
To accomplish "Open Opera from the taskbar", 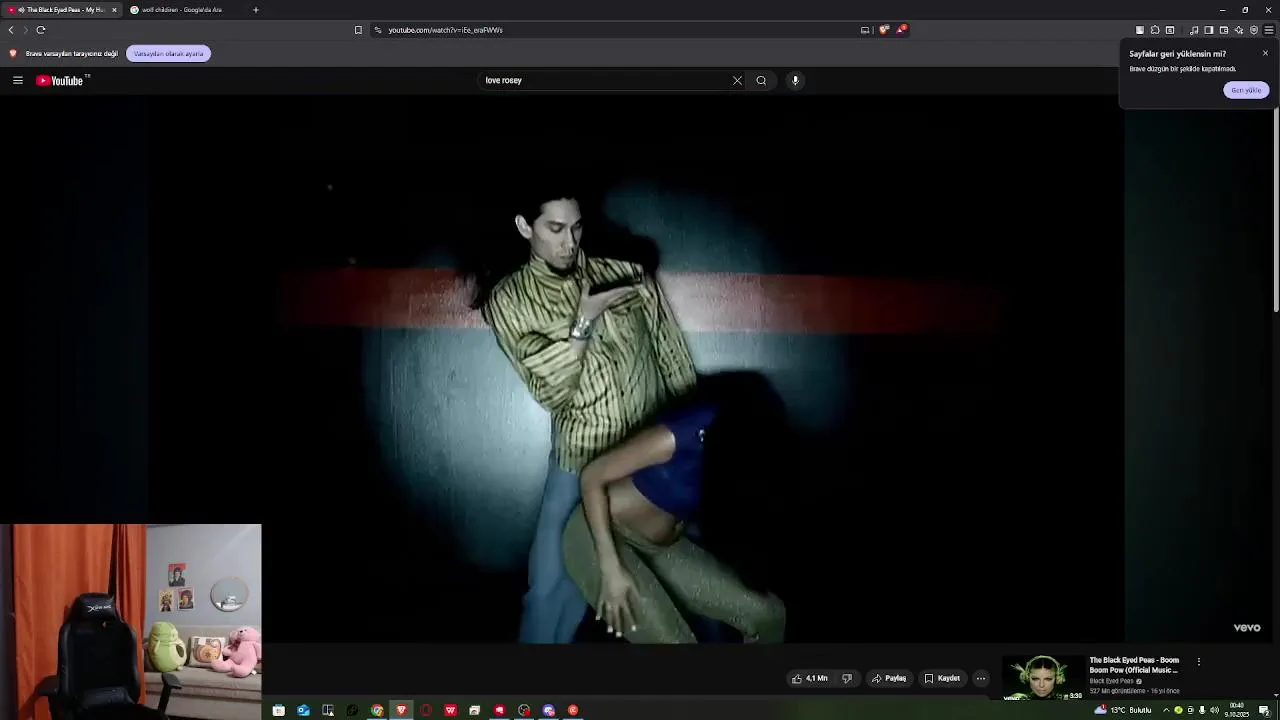I will [x=426, y=710].
